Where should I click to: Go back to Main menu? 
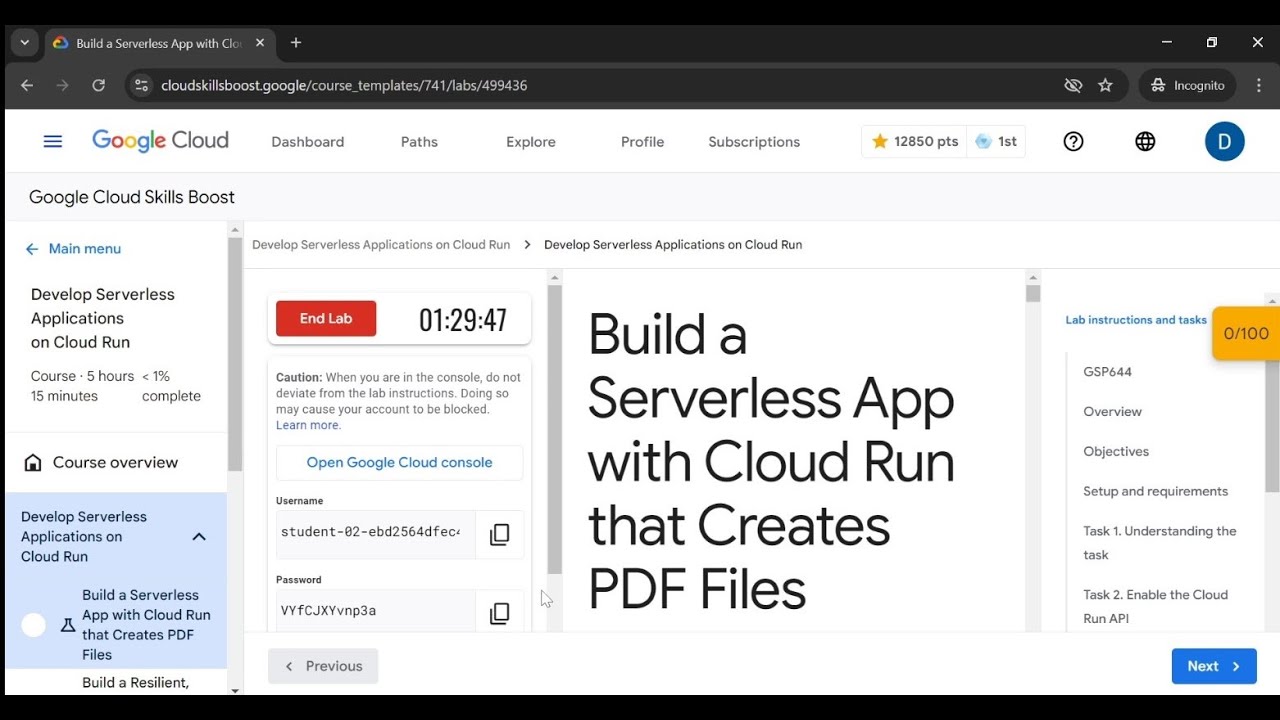(73, 249)
